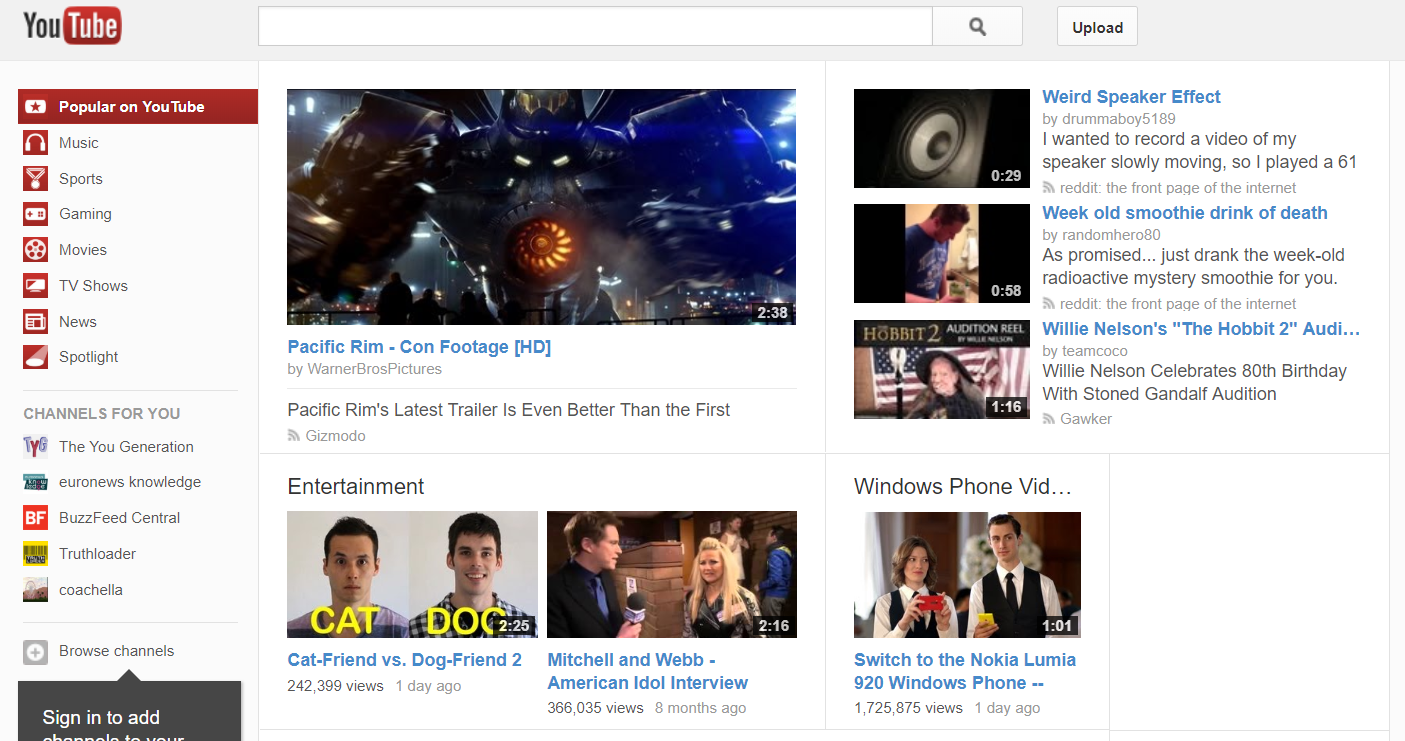Click the magnifying glass search button
This screenshot has height=741, width=1405.
[x=977, y=27]
